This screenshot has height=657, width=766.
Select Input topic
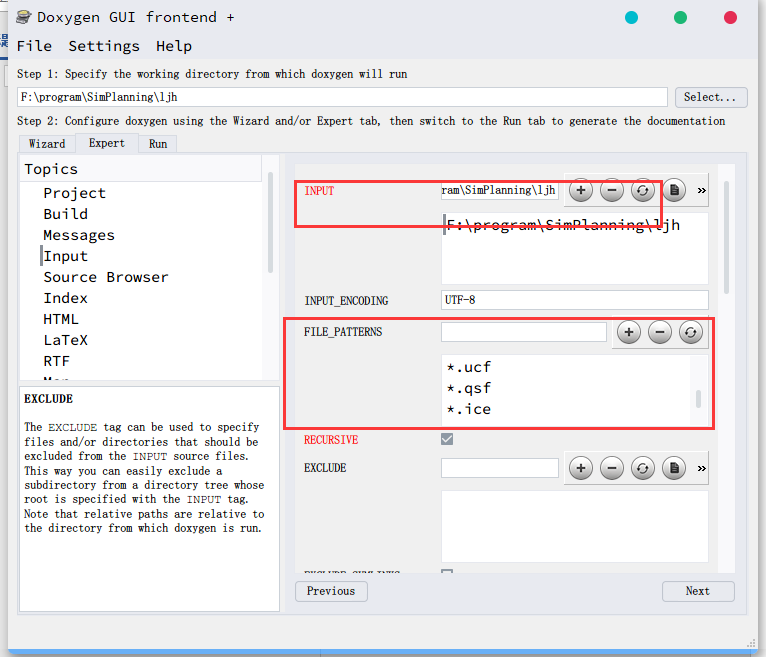point(65,256)
